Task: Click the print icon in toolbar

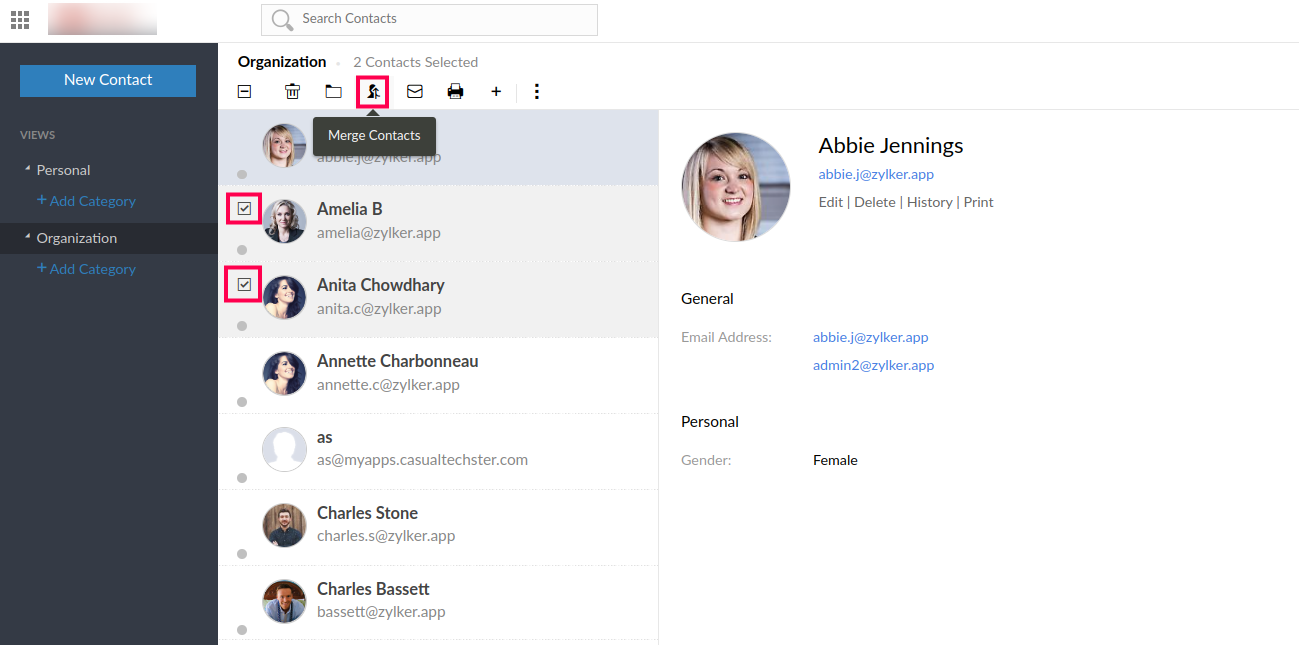Action: 455,92
